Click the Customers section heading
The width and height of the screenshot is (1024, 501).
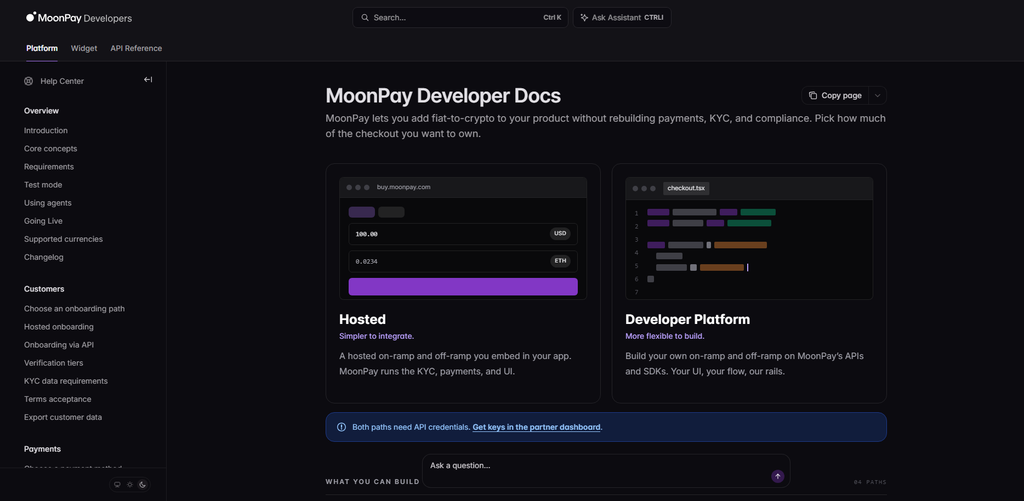tap(44, 289)
